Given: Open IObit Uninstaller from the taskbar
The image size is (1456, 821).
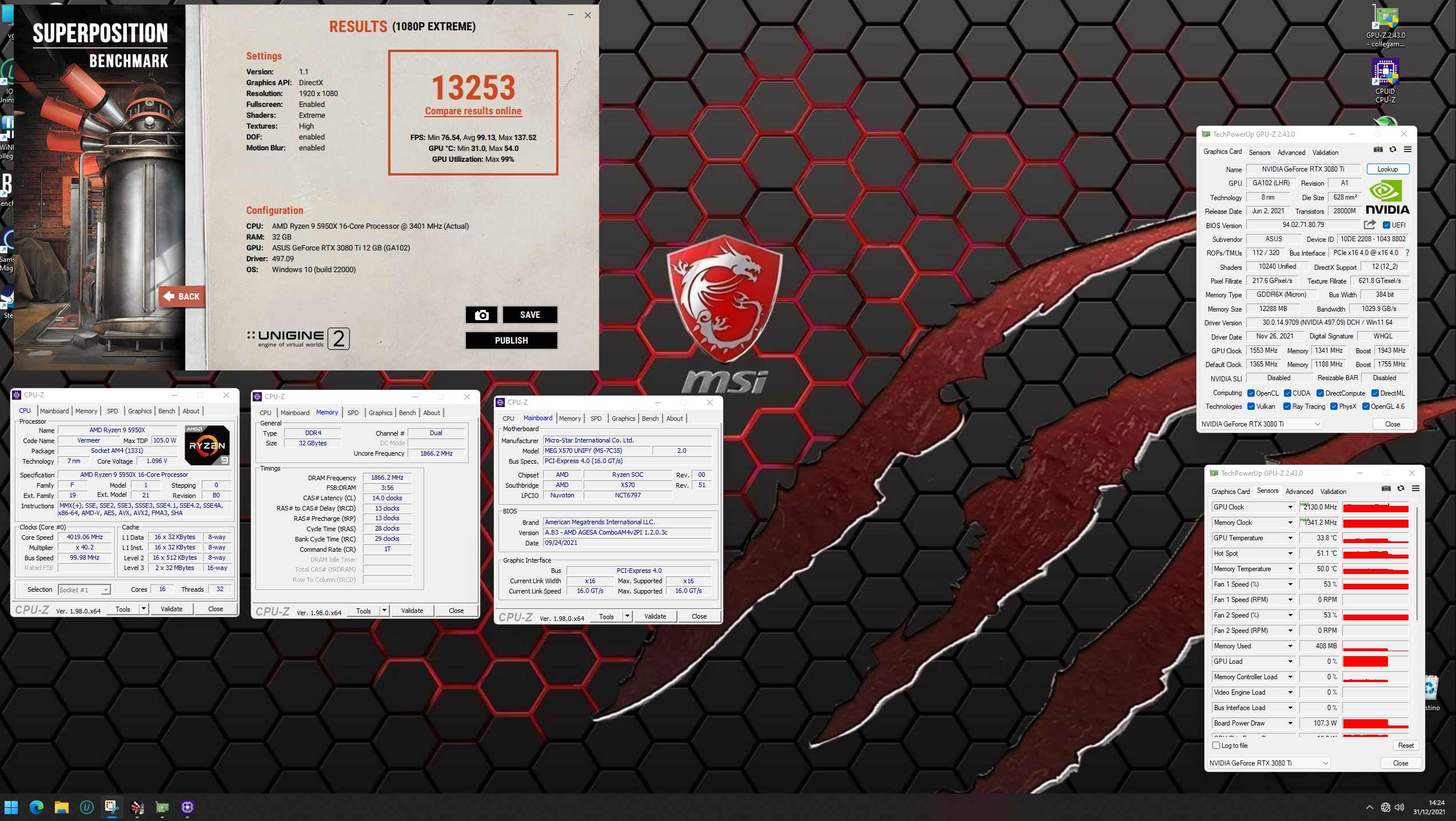Looking at the screenshot, I should pos(87,807).
